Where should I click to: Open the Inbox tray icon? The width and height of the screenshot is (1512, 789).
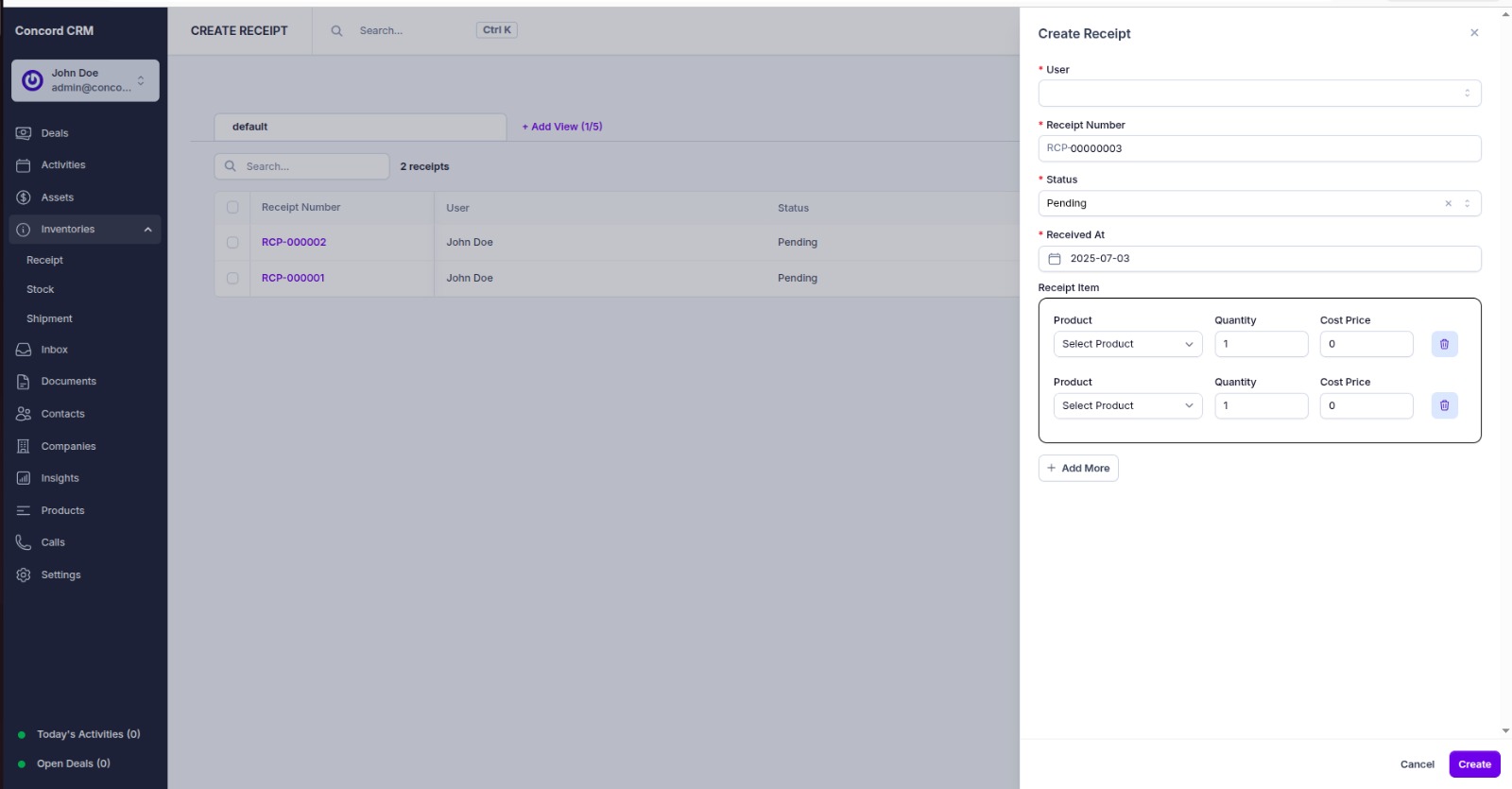pyautogui.click(x=24, y=350)
